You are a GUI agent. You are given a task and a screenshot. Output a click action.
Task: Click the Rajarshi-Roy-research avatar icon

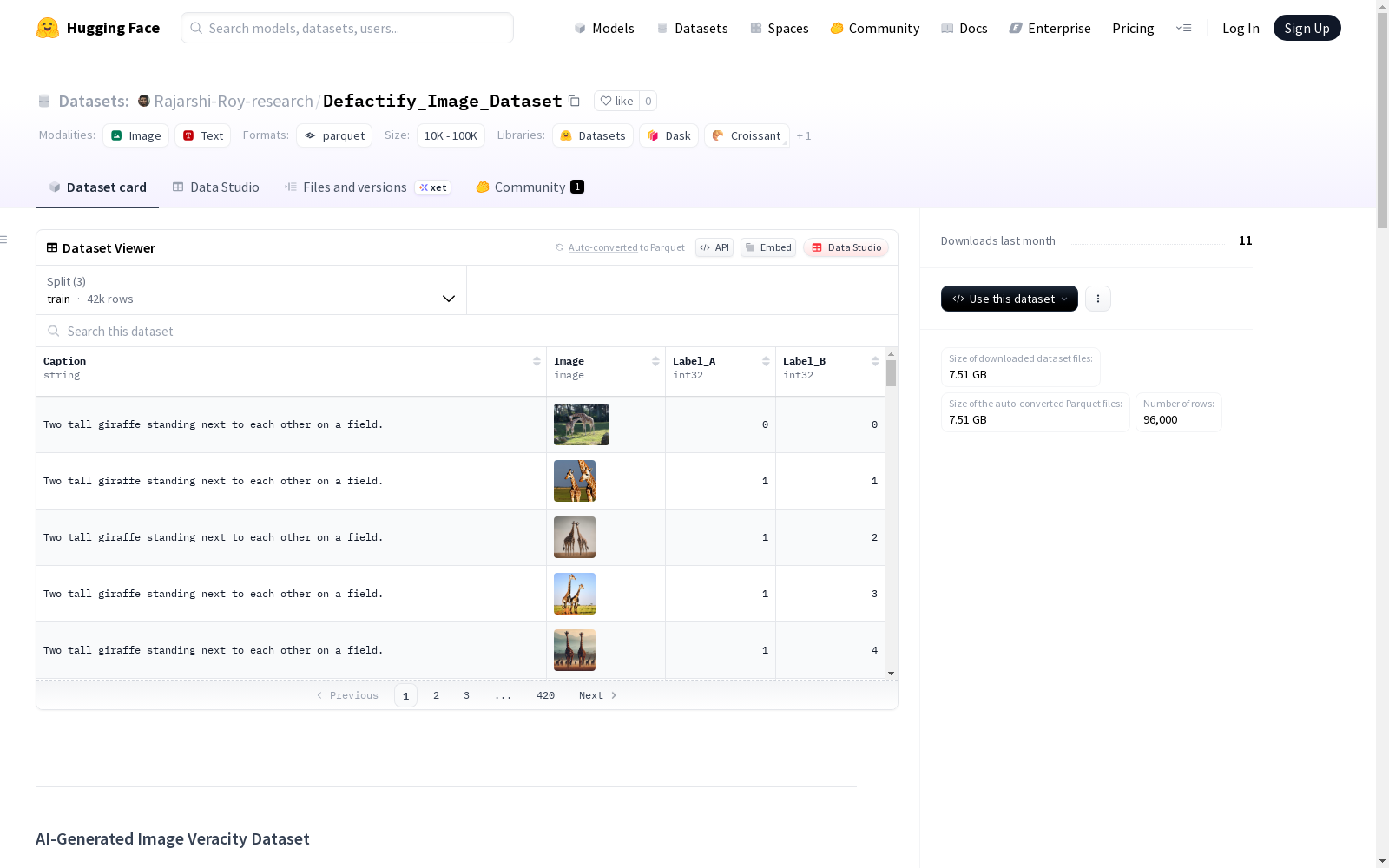pyautogui.click(x=144, y=101)
